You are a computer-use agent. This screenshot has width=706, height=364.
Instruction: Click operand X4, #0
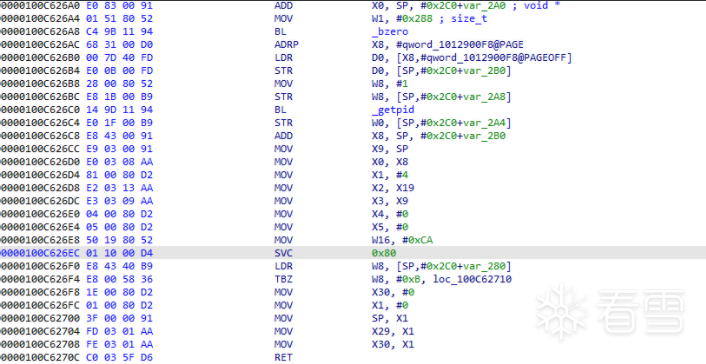pyautogui.click(x=390, y=214)
